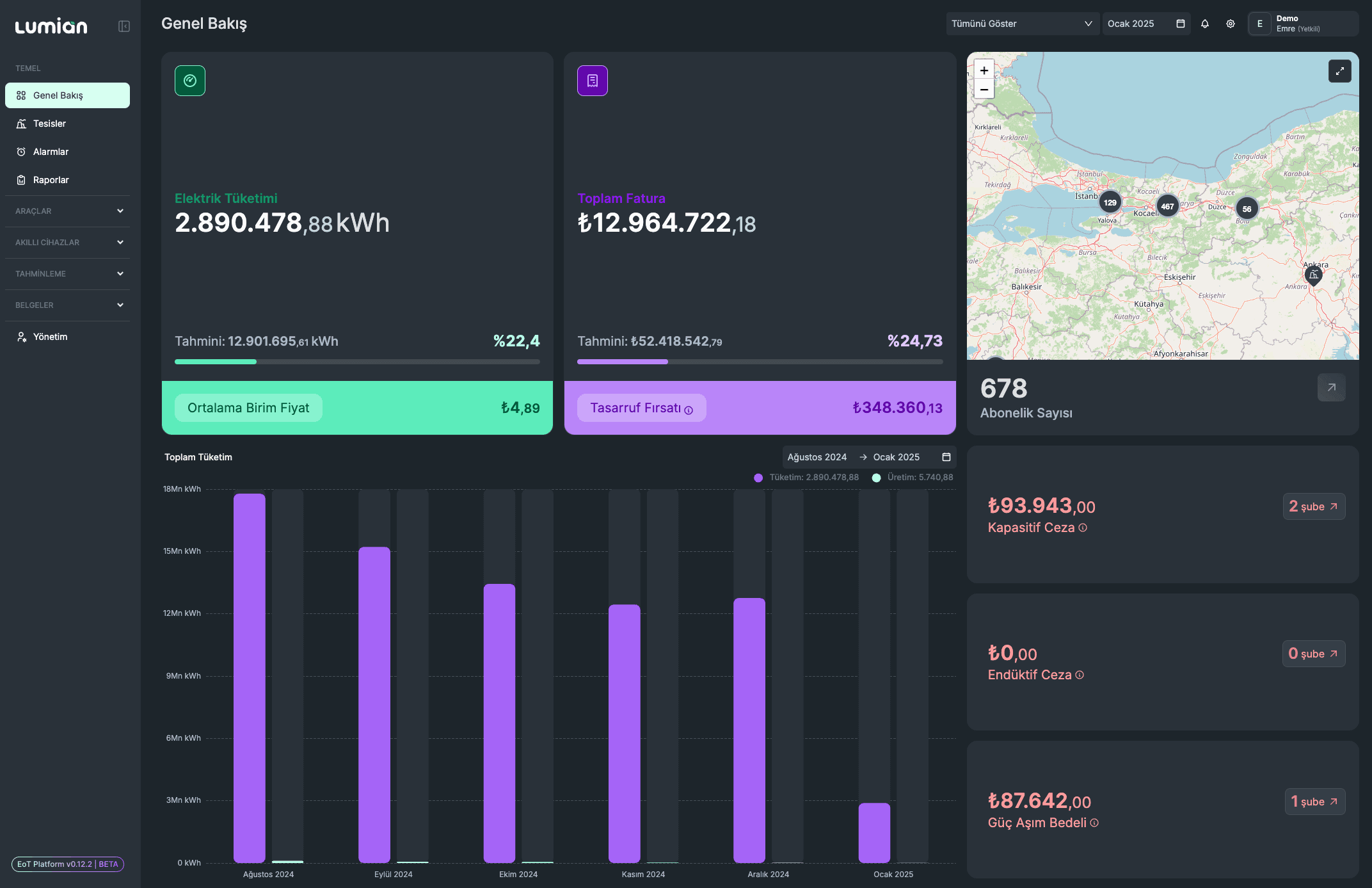1372x888 pixels.
Task: Open notifications bell icon
Action: coord(1205,24)
